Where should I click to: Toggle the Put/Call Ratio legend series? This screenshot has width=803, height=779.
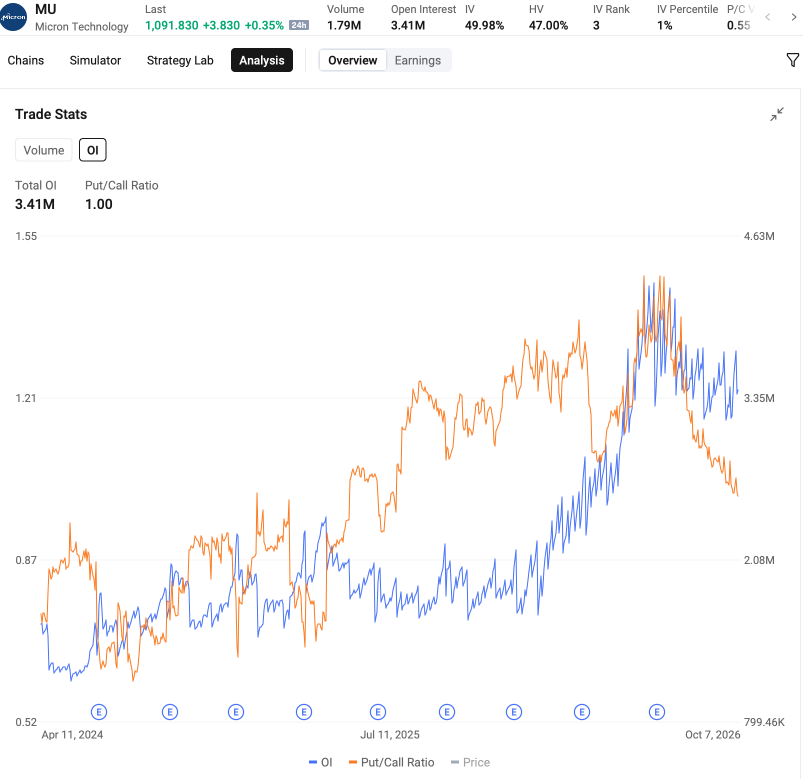click(x=391, y=762)
